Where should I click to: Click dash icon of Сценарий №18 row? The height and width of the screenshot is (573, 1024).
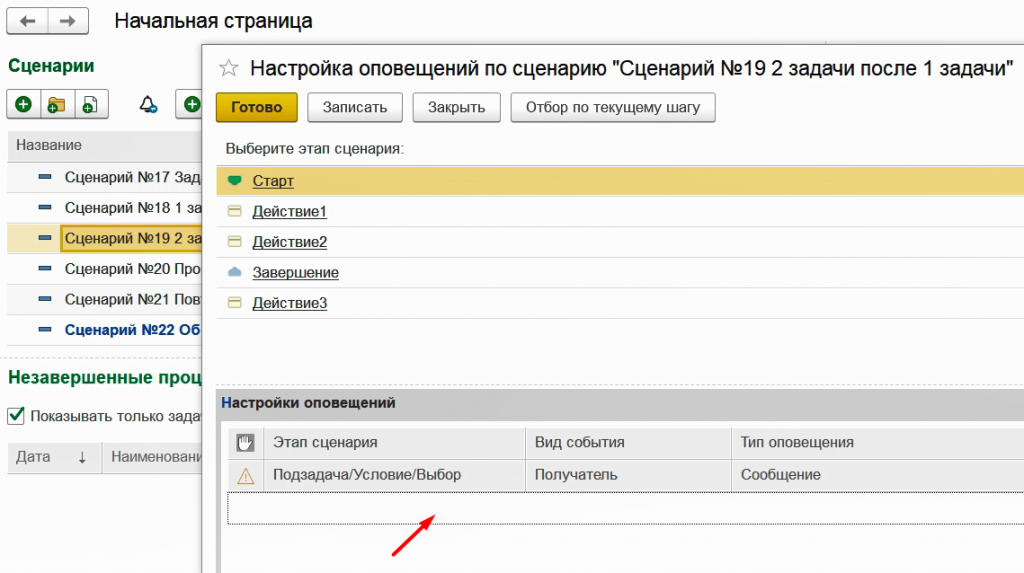[44, 207]
